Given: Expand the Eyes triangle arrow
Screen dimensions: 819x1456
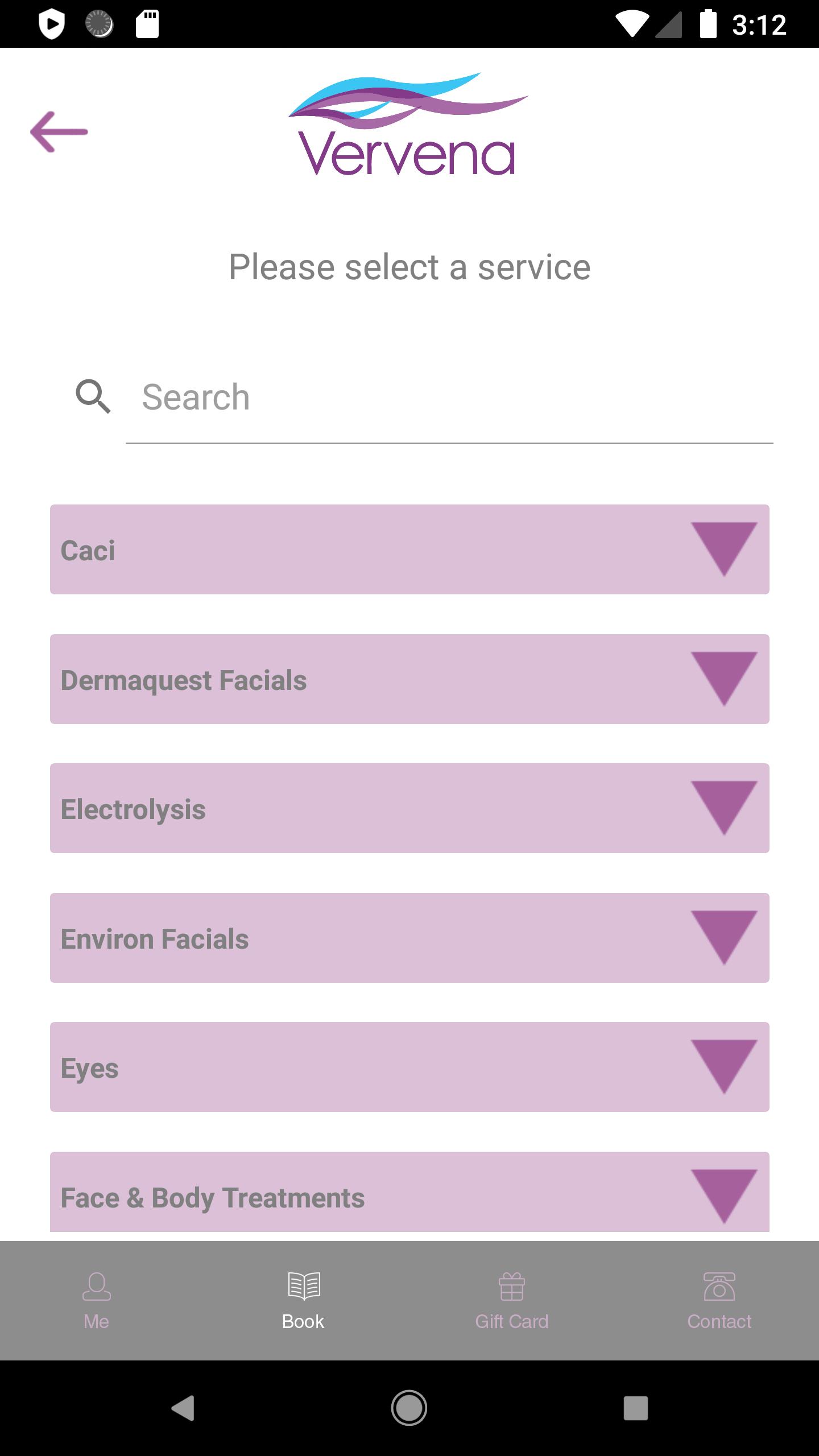Looking at the screenshot, I should (x=724, y=1067).
